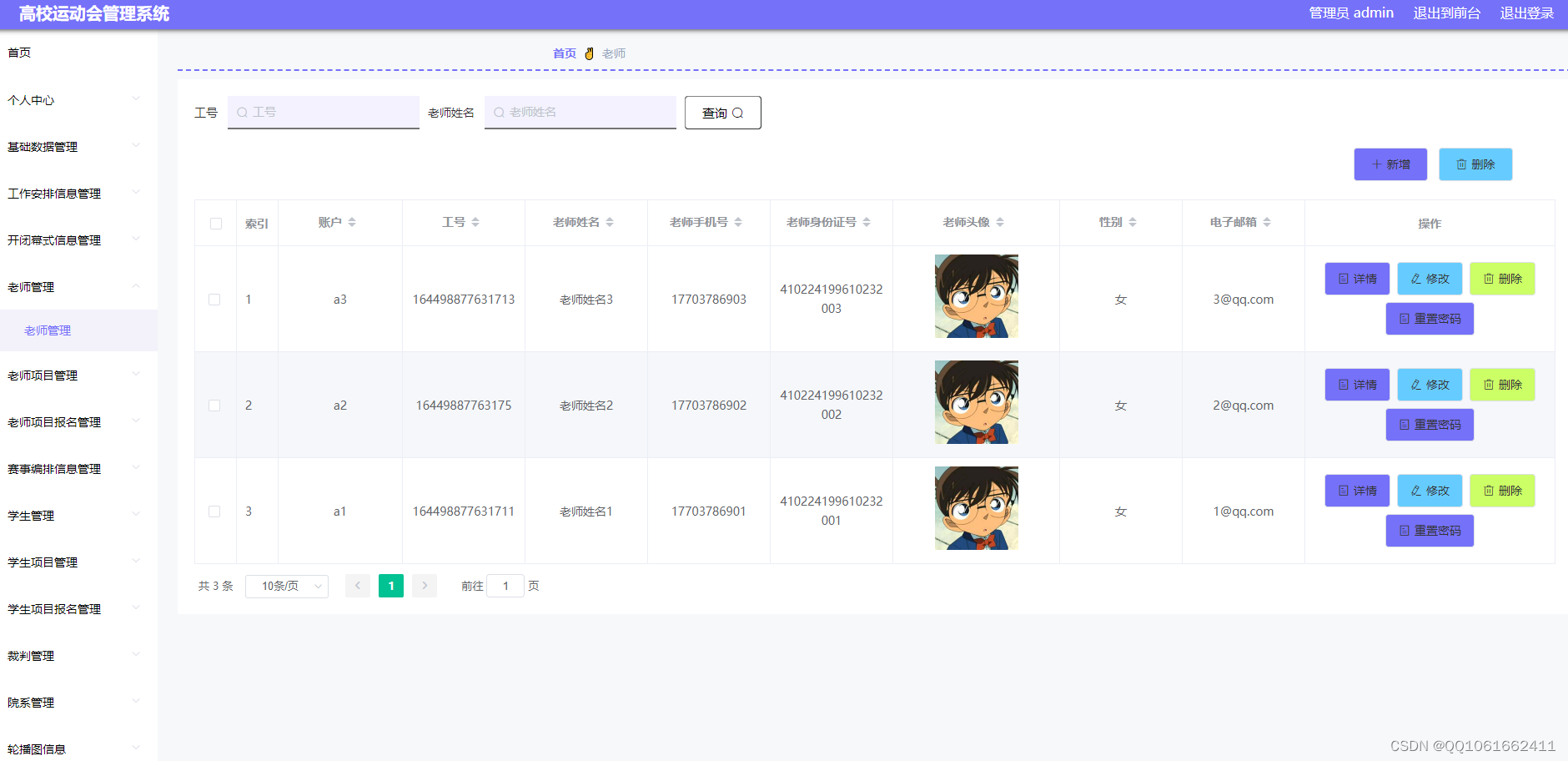This screenshot has height=761, width=1568.
Task: Go to previous page arrow
Action: tap(358, 586)
